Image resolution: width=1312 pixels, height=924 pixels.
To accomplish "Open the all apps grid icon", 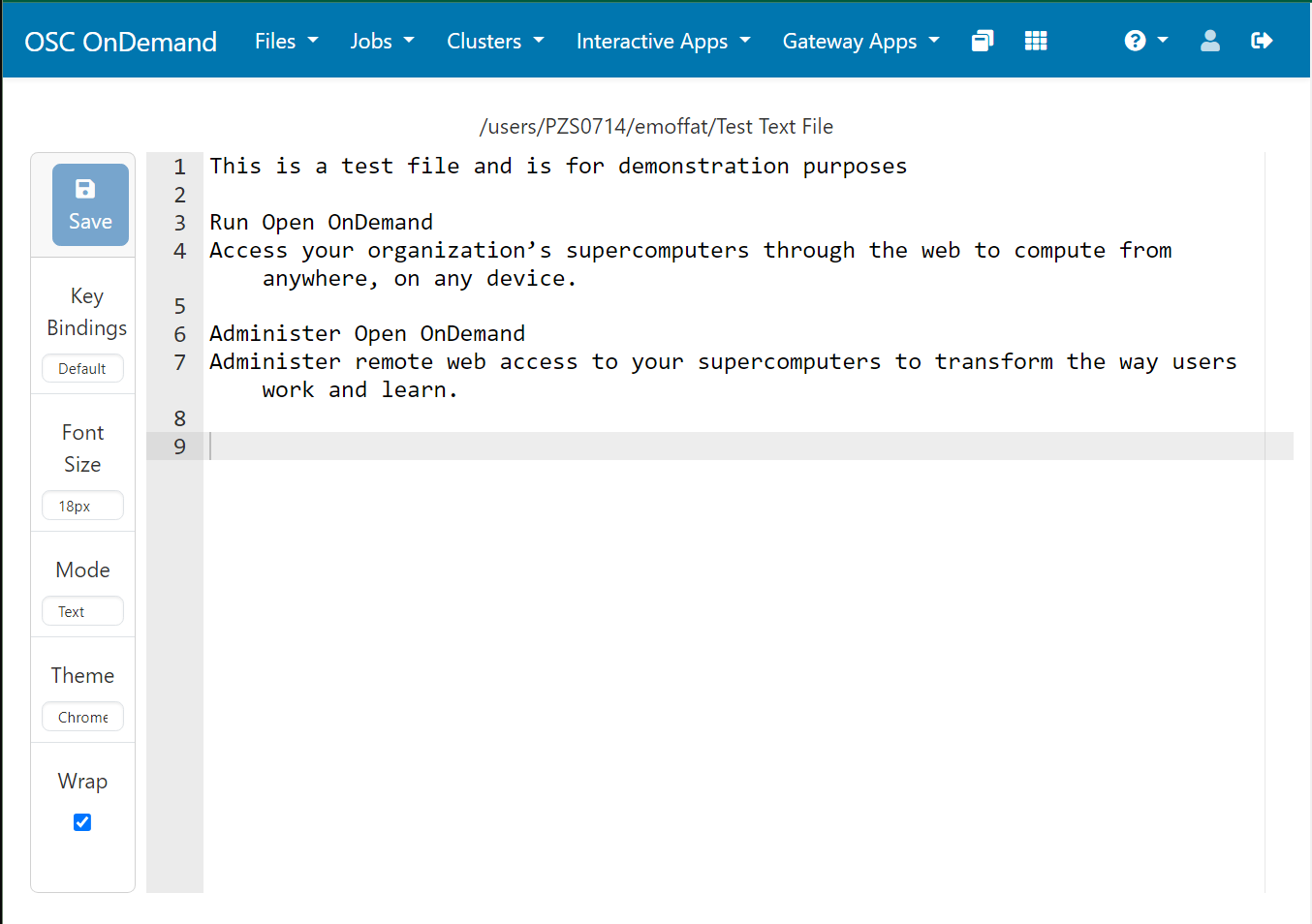I will 1035,40.
